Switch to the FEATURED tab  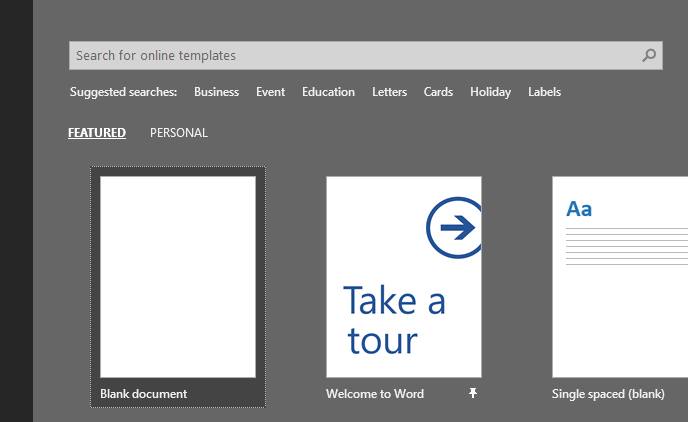pos(97,132)
